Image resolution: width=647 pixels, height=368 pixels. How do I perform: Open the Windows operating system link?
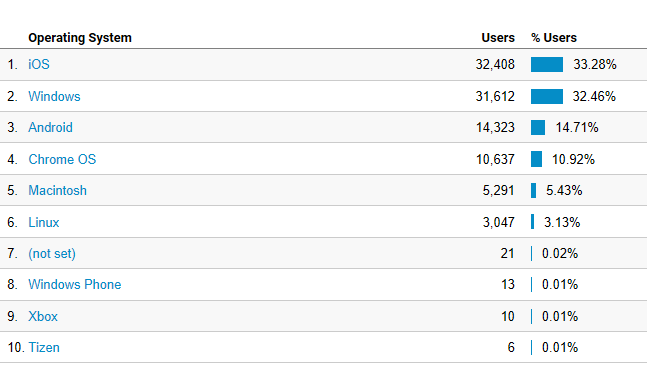[x=54, y=96]
